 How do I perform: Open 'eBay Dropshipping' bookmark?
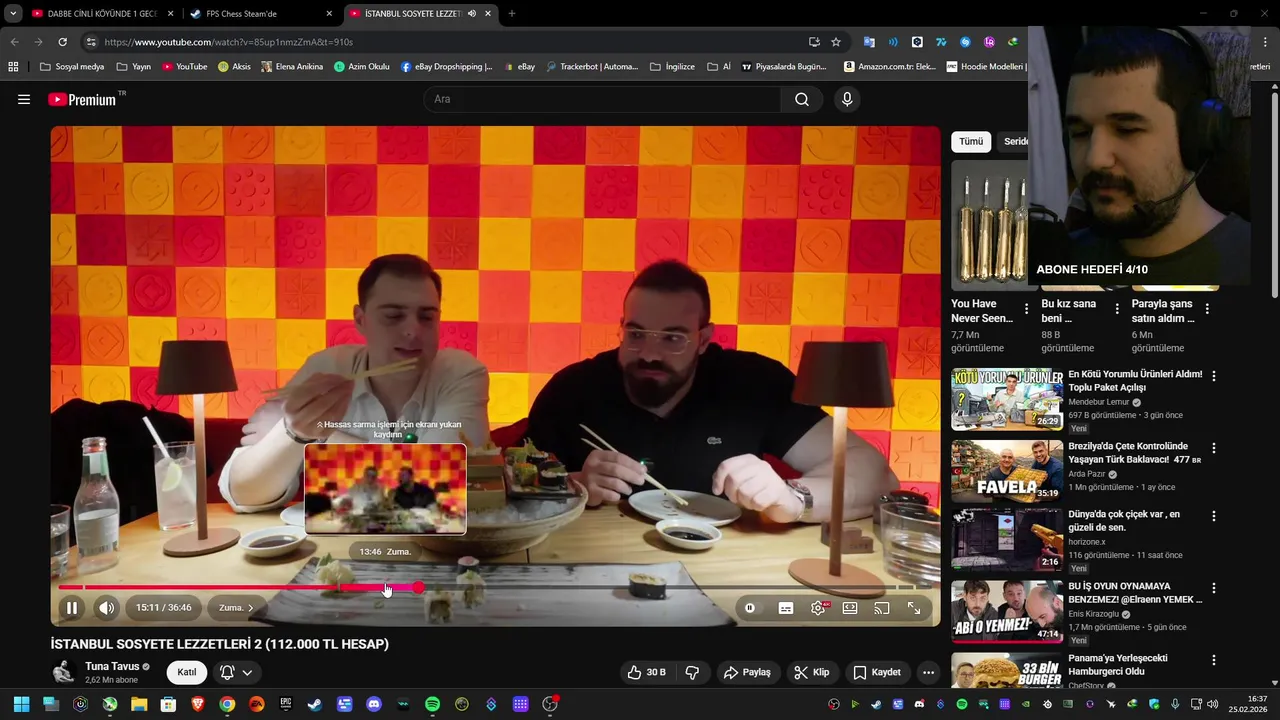coord(446,67)
